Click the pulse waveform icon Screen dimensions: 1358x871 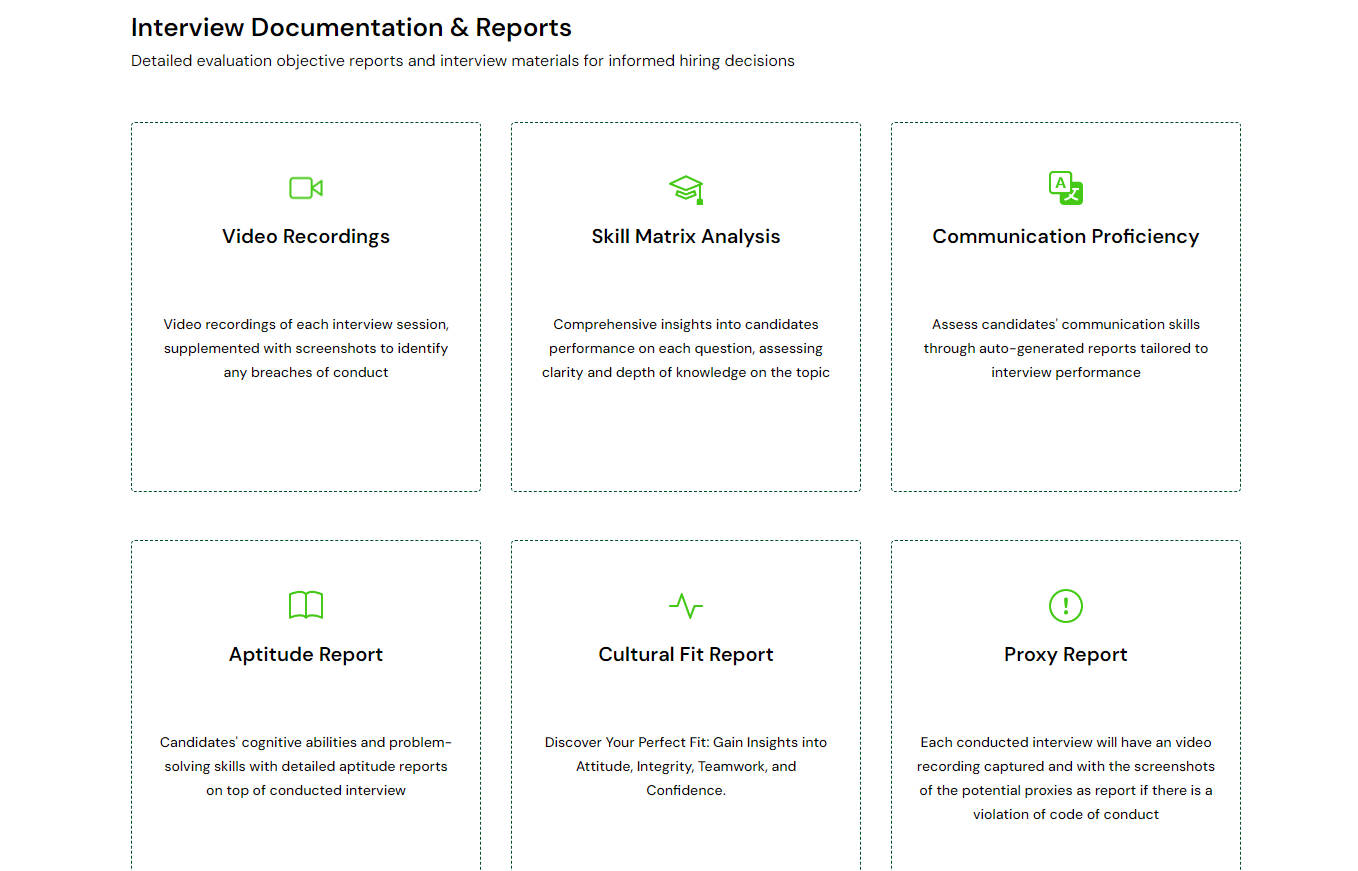(x=686, y=605)
